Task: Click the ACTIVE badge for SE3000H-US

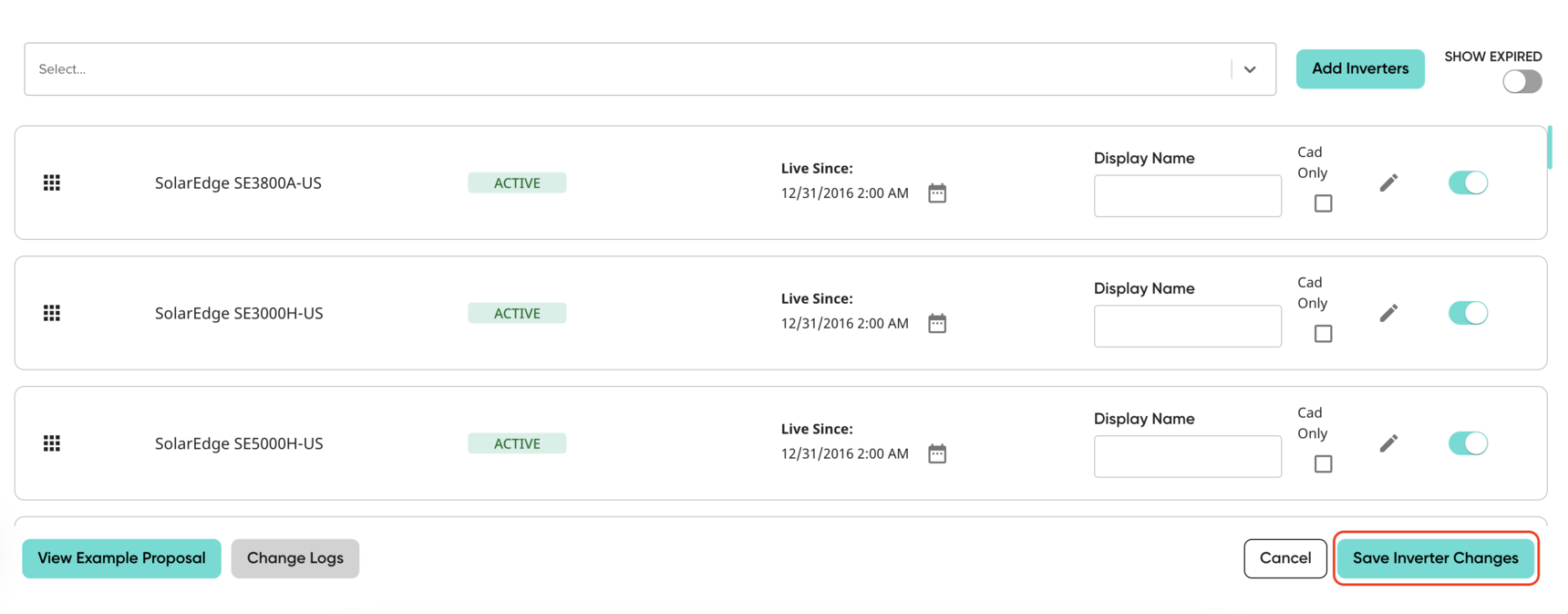Action: 517,313
